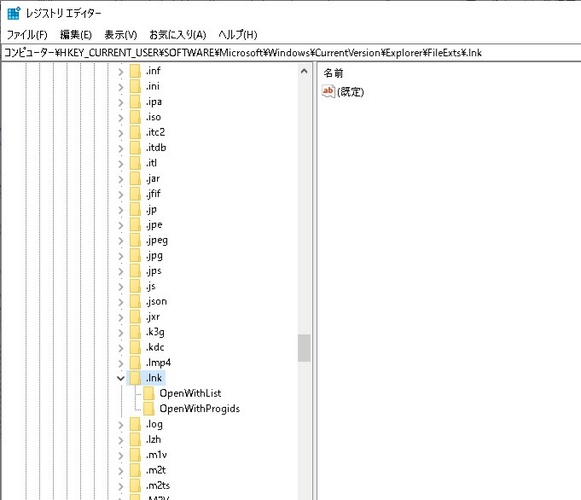Click the .kdc folder icon
The image size is (581, 500).
click(135, 348)
